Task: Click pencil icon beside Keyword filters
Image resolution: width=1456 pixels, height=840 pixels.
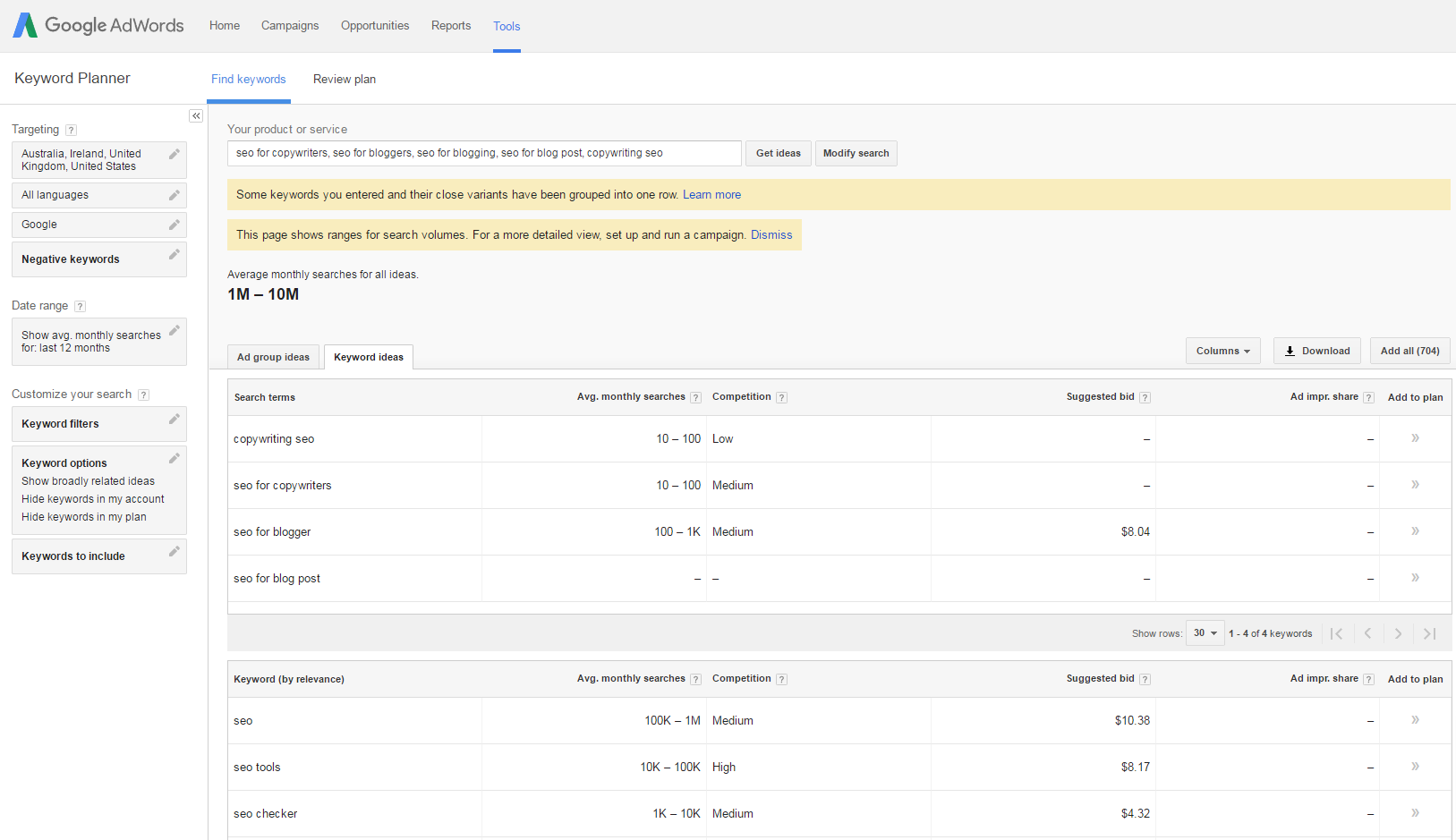Action: click(x=175, y=420)
